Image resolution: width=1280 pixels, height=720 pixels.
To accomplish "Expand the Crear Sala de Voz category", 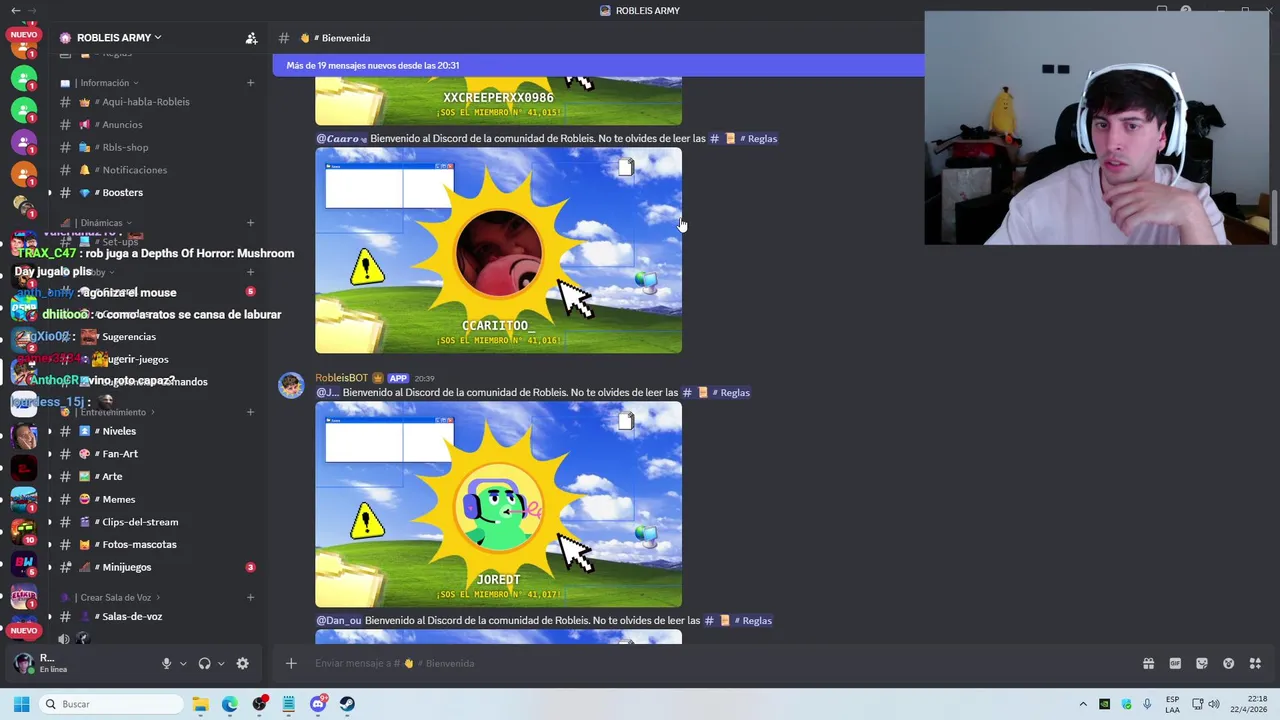I will (x=115, y=597).
